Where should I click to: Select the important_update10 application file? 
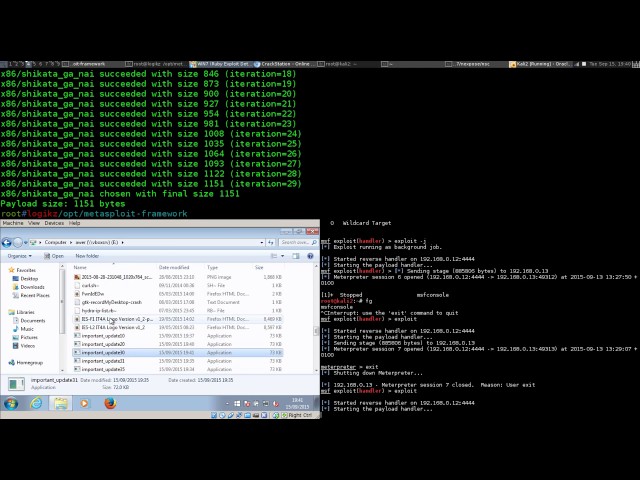178,336
